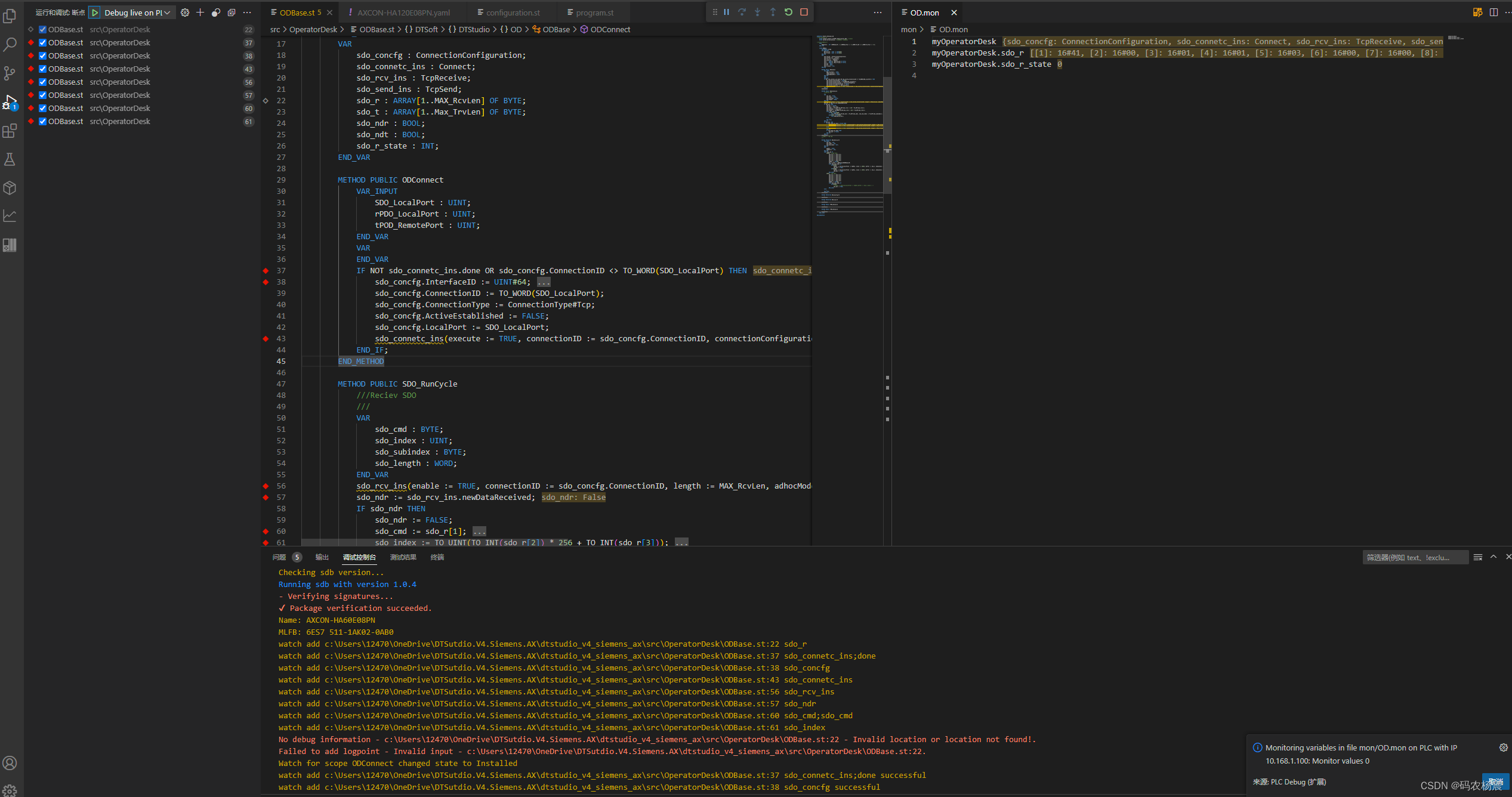Image resolution: width=1512 pixels, height=797 pixels.
Task: Stop debugging with the red square
Action: pyautogui.click(x=804, y=12)
